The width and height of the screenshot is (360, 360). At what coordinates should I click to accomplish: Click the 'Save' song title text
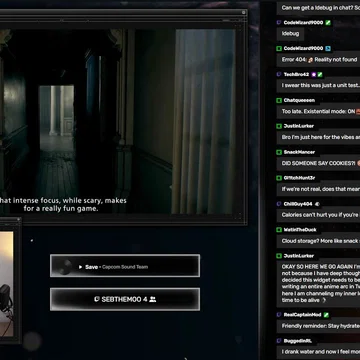(91, 267)
